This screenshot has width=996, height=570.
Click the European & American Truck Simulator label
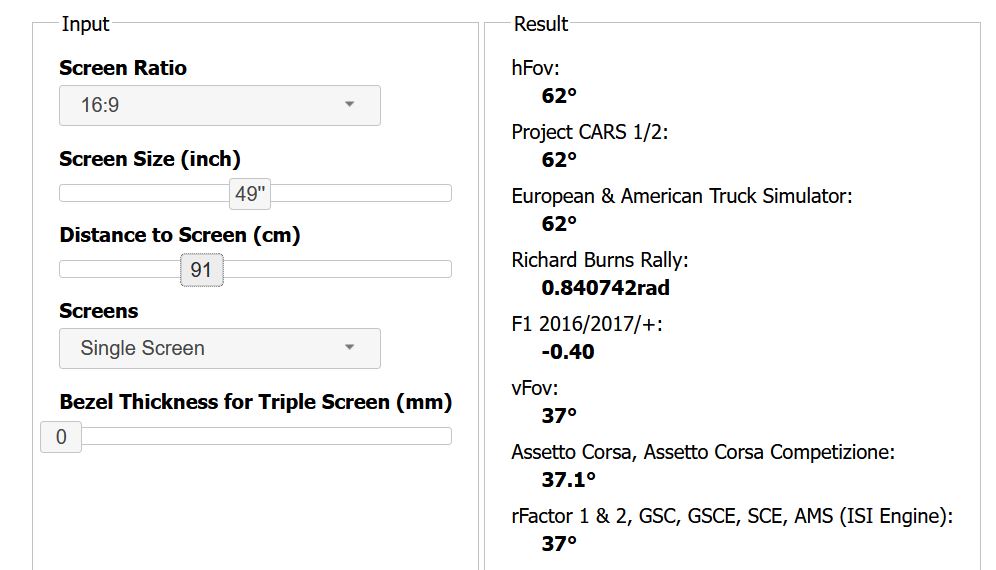[681, 196]
